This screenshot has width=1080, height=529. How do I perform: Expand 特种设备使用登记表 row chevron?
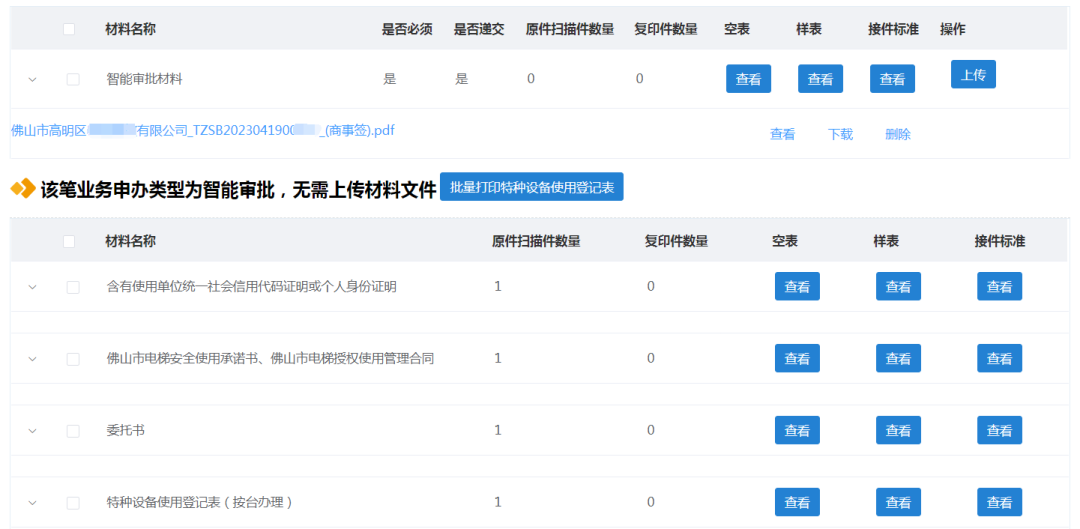click(32, 503)
